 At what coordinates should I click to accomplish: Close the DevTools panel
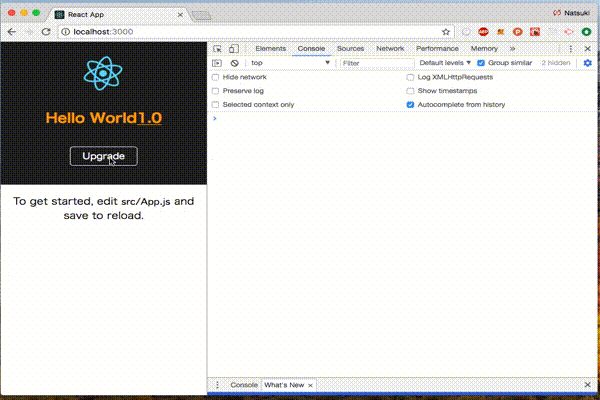(588, 49)
